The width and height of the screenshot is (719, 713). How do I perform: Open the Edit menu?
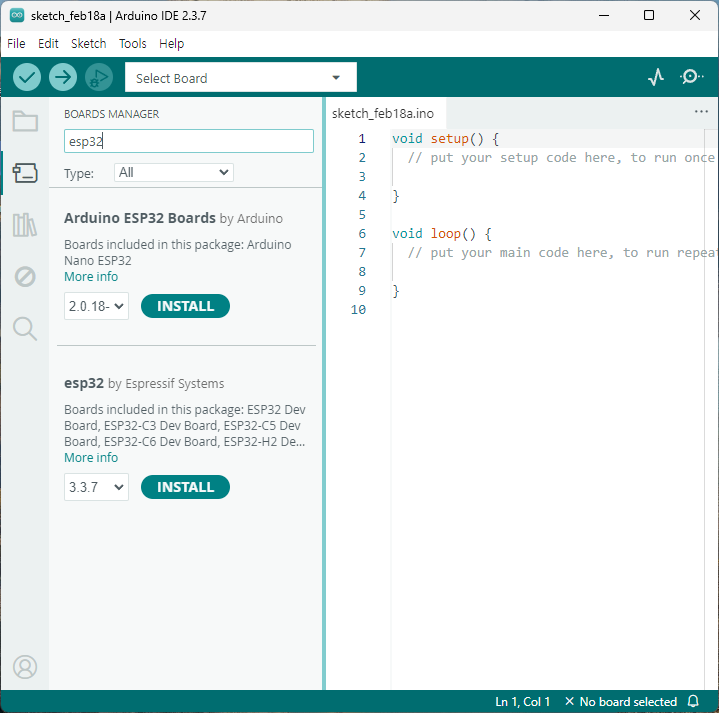tap(48, 44)
